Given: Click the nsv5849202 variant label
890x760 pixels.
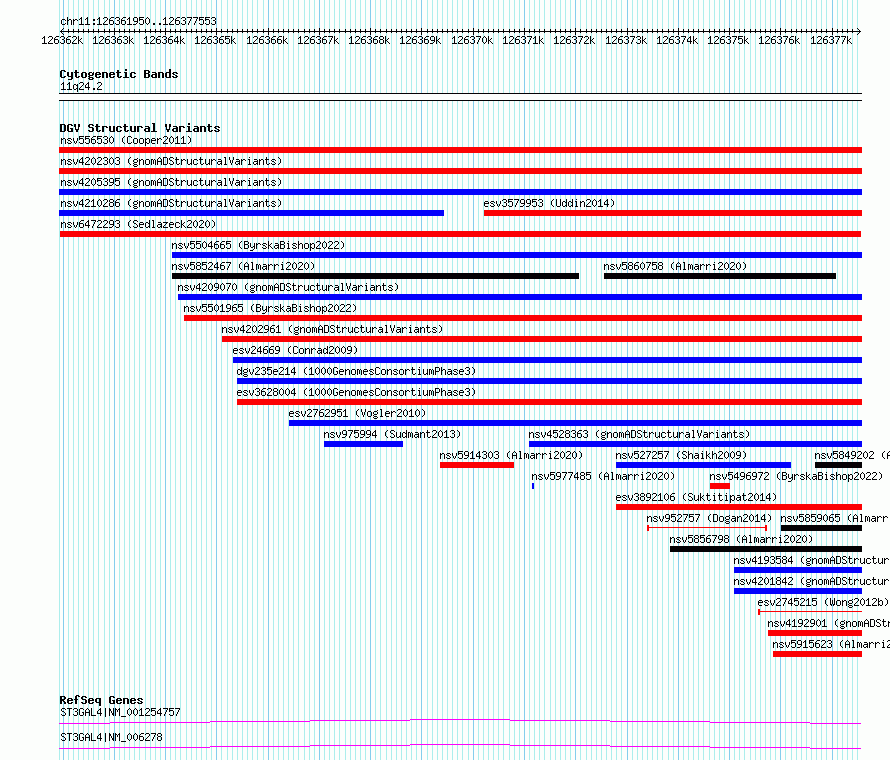Looking at the screenshot, I should [851, 455].
